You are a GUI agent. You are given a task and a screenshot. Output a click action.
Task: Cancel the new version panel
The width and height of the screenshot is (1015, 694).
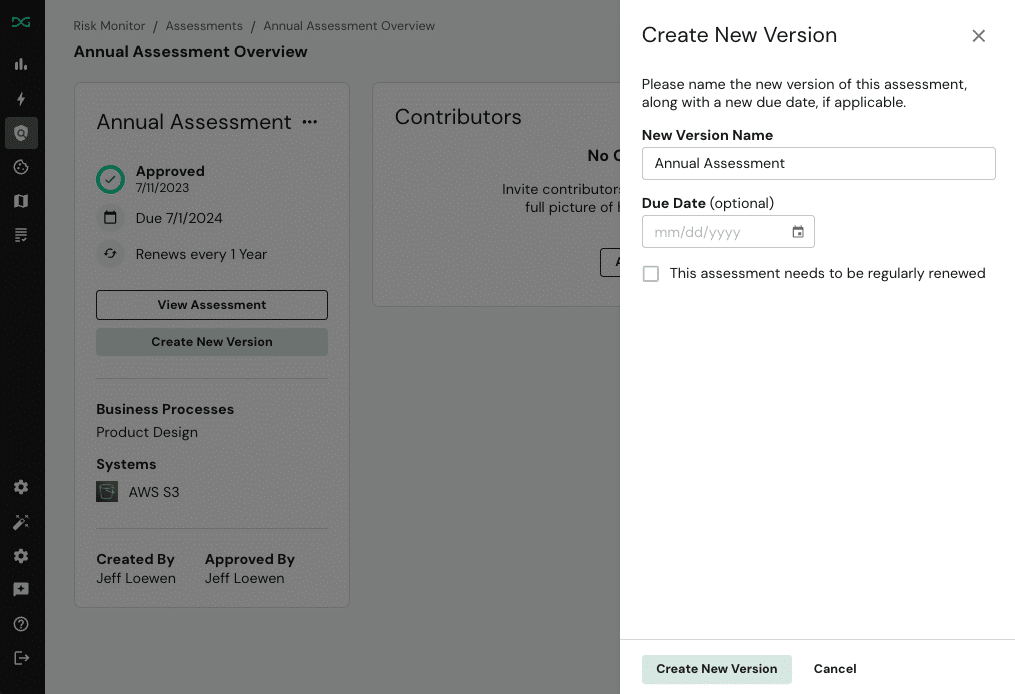tap(835, 669)
